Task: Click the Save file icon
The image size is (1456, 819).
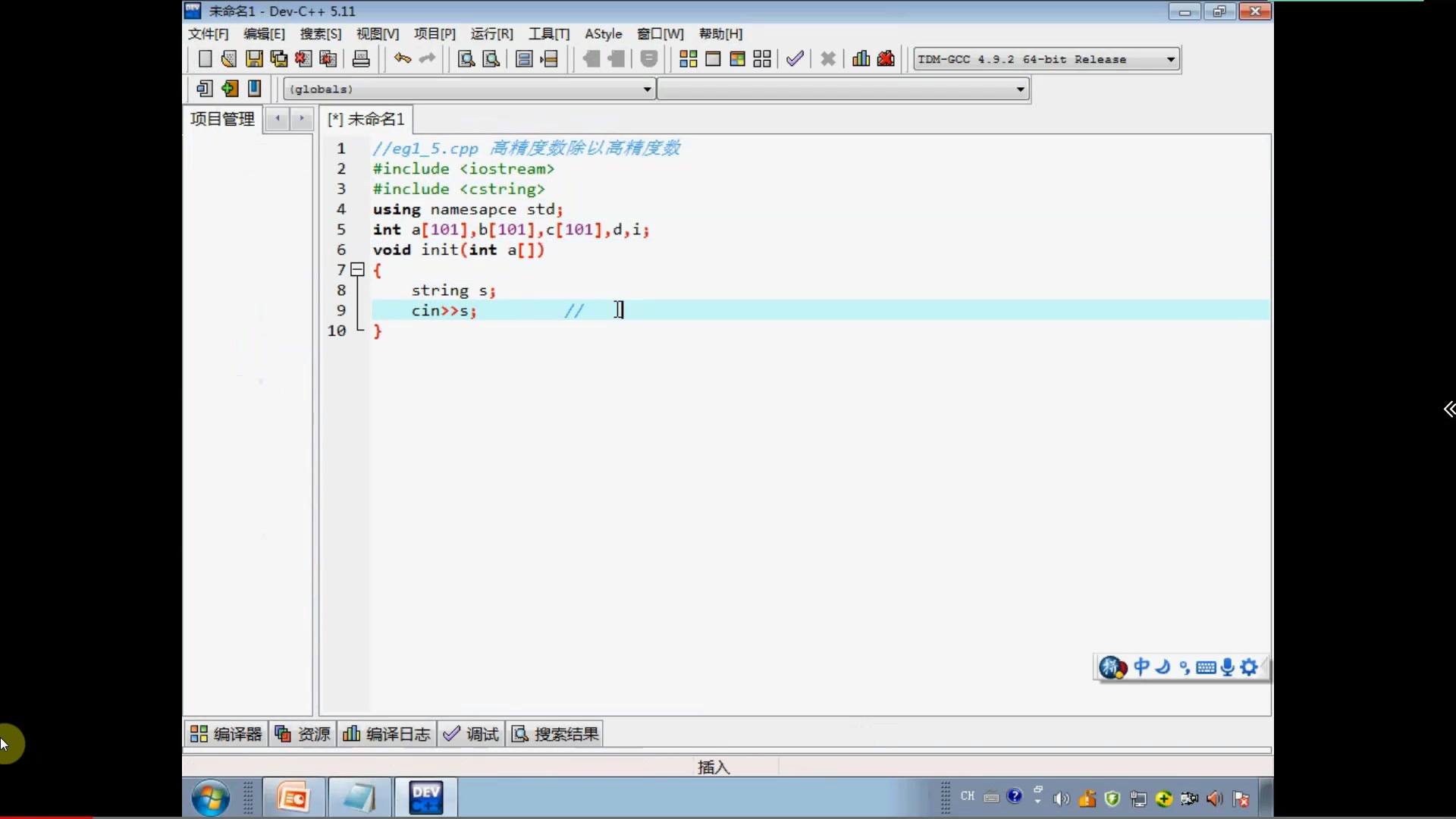Action: 254,59
